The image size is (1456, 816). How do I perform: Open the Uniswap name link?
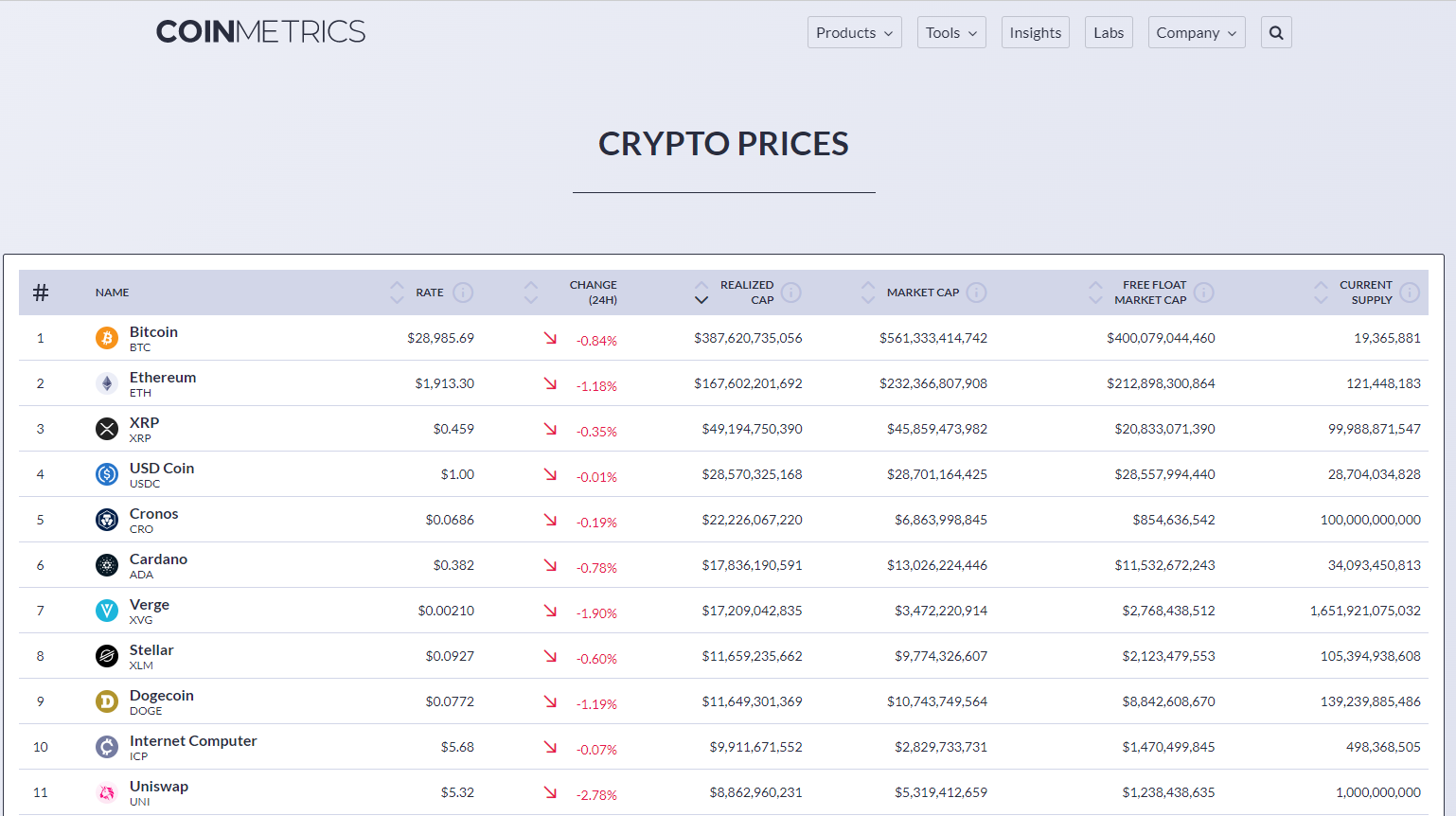pos(159,787)
